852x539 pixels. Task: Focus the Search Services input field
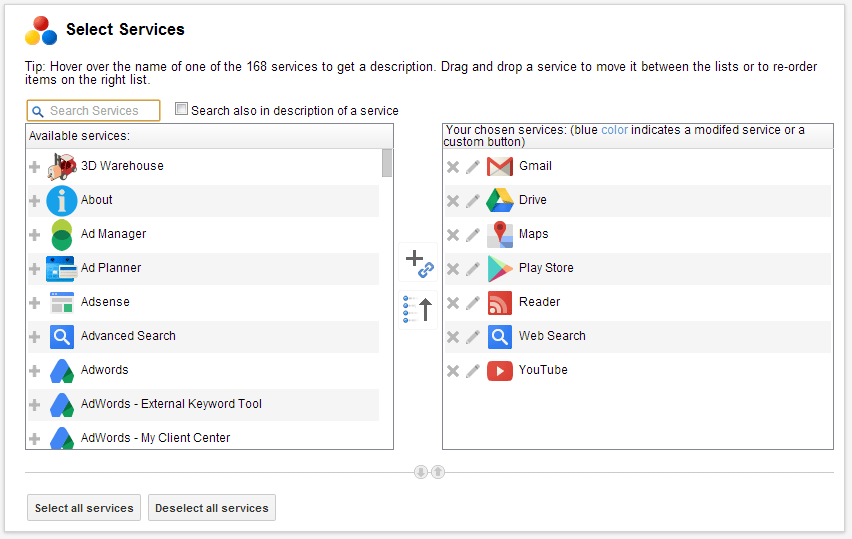pos(93,110)
